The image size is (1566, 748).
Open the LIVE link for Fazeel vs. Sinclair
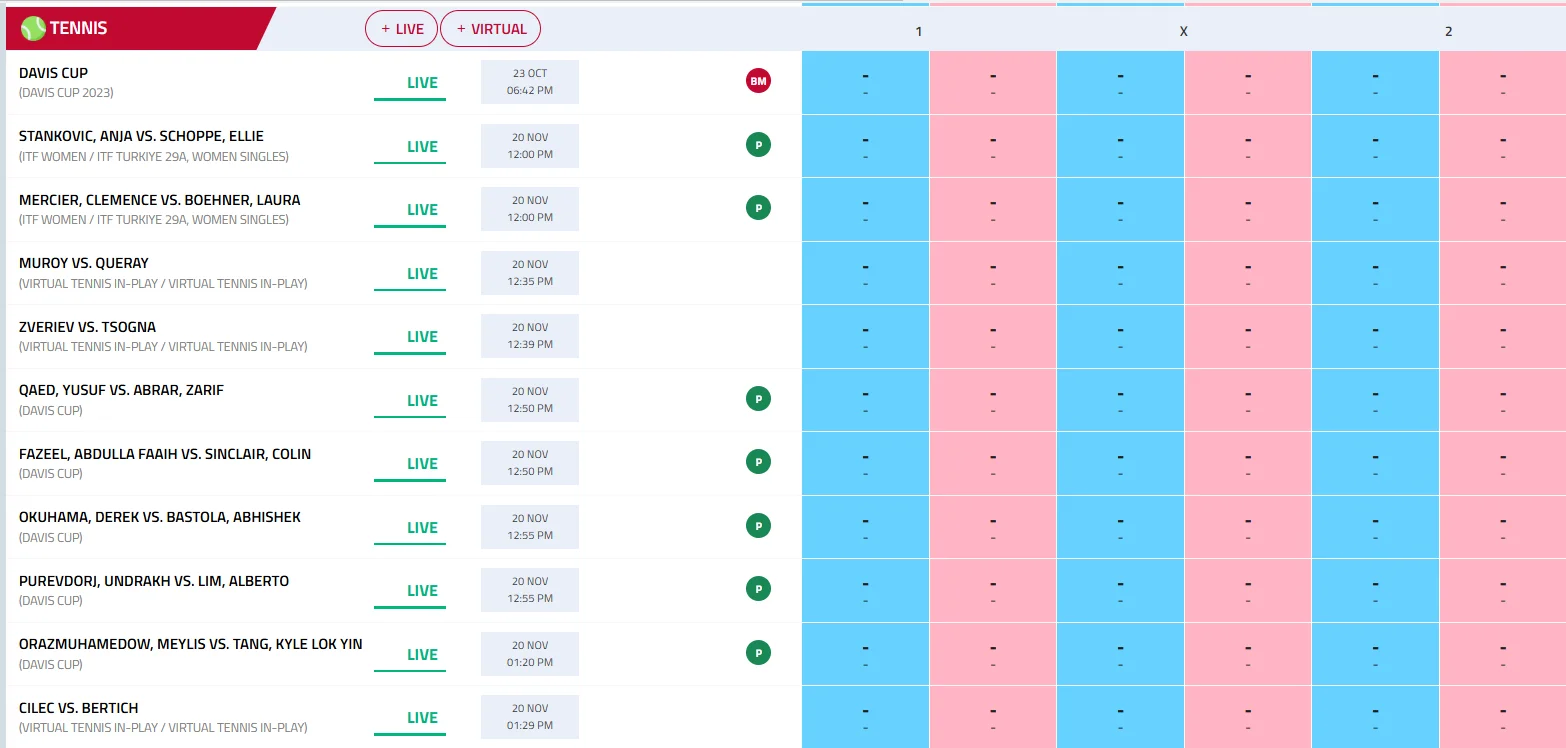410,465
